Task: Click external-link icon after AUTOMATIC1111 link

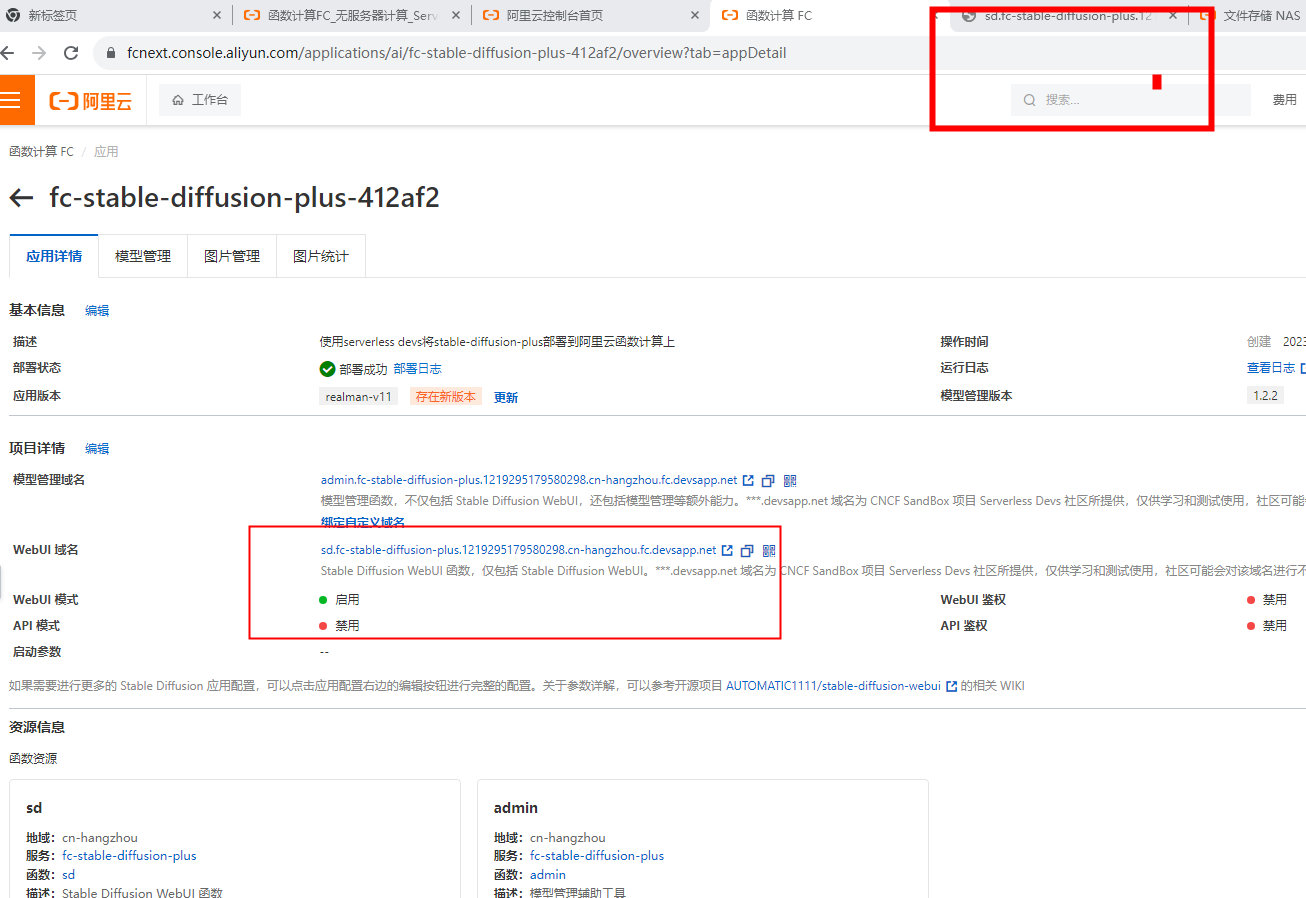Action: [952, 686]
